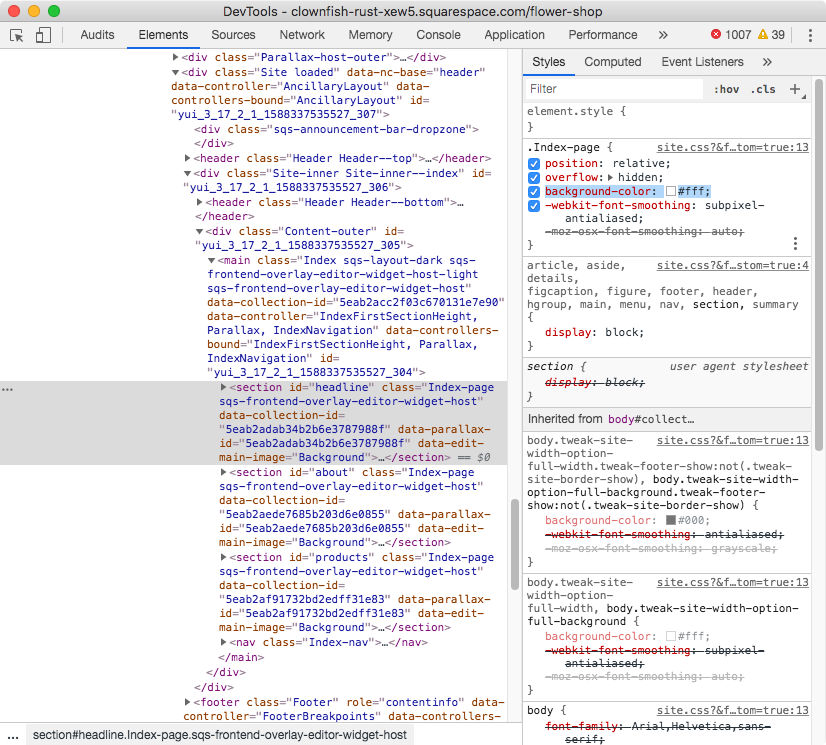This screenshot has height=745, width=826.
Task: Open the Console panel
Action: (438, 35)
